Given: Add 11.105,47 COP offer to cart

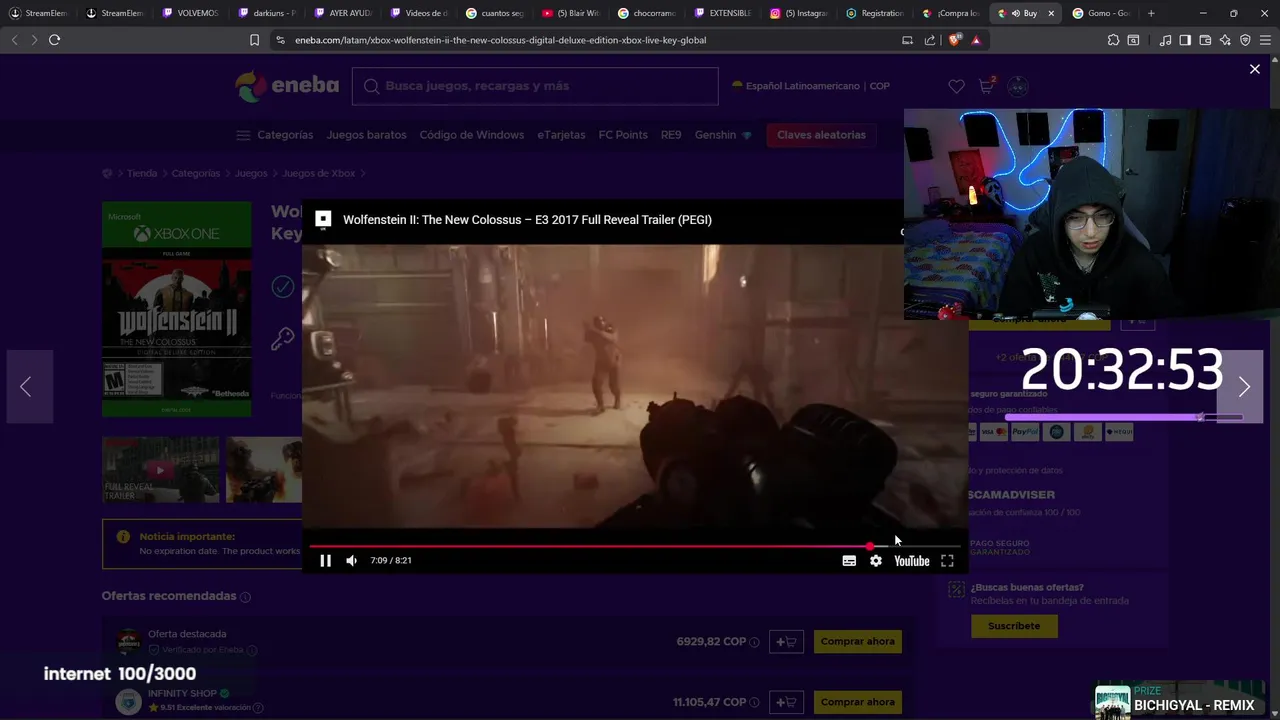Looking at the screenshot, I should 786,703.
